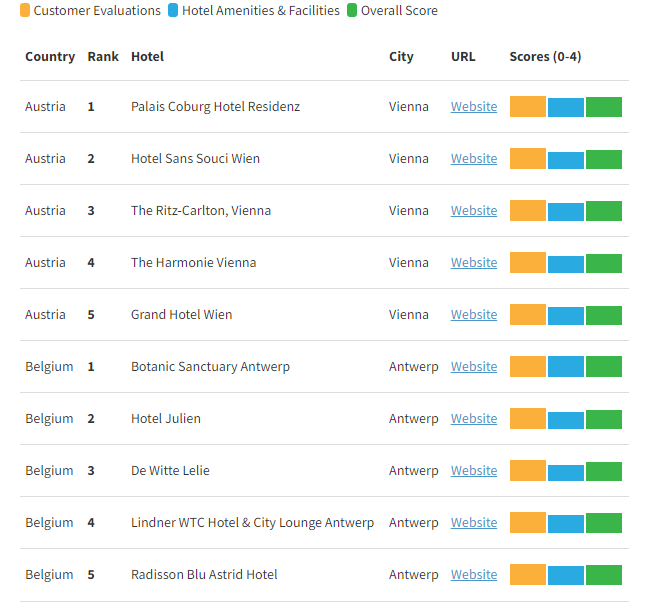Visit The Ritz-Carlton, Vienna website link
The width and height of the screenshot is (653, 603).
click(x=473, y=211)
